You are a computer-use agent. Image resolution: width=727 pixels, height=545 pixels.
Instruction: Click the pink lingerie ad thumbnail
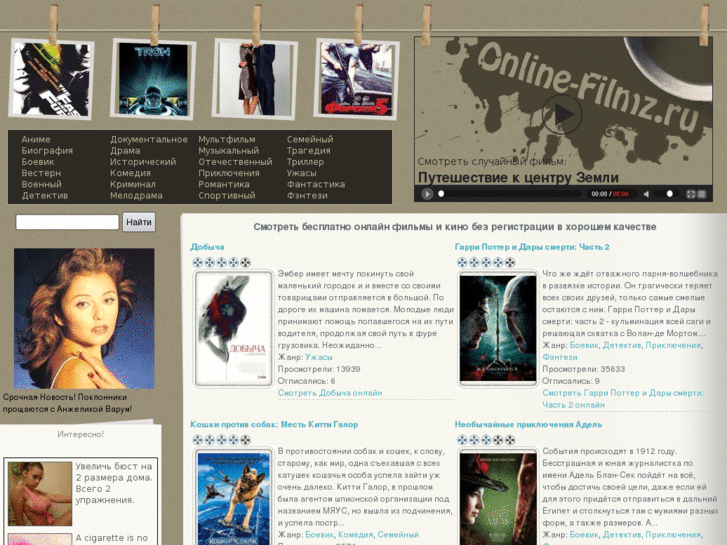click(40, 494)
